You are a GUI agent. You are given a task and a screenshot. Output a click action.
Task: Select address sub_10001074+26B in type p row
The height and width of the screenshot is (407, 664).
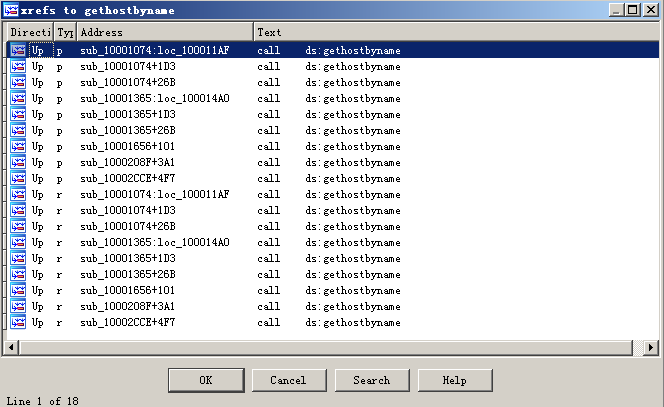[128, 83]
